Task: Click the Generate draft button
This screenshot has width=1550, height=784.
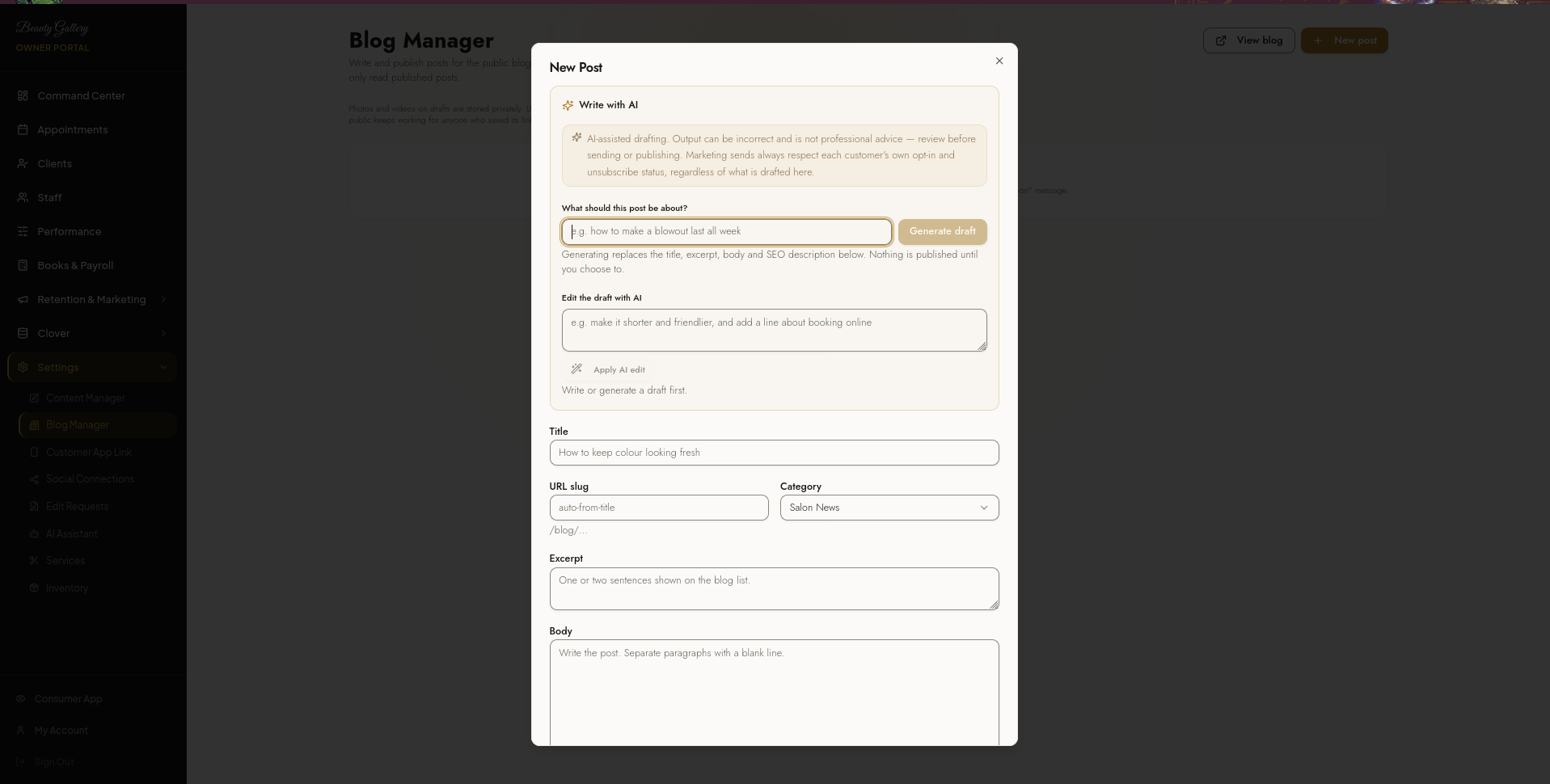Action: click(x=942, y=231)
